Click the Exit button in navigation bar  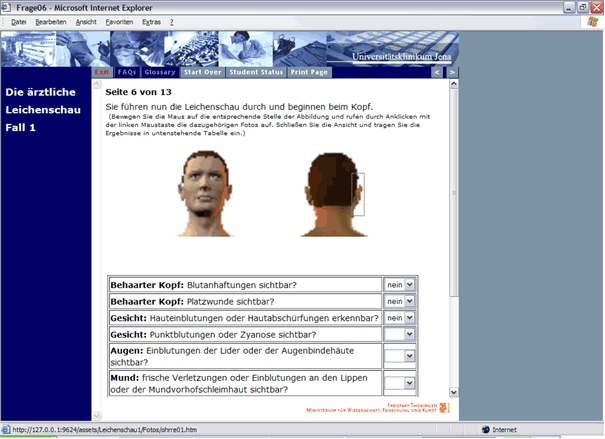coord(102,72)
